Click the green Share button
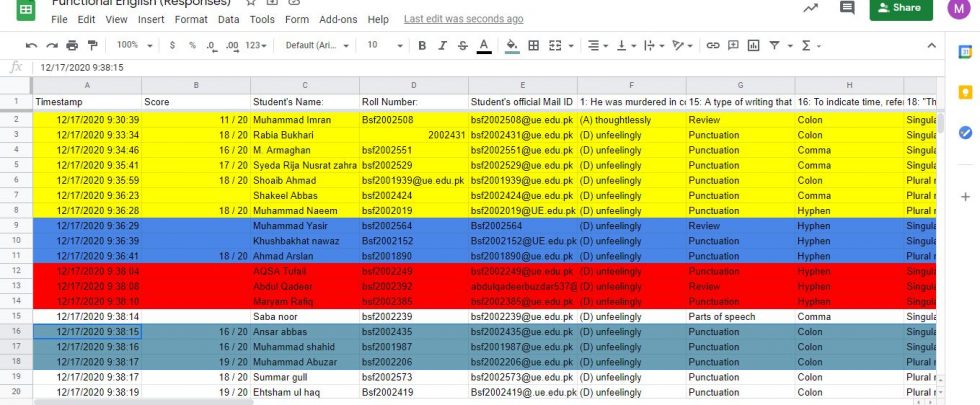 (x=900, y=8)
